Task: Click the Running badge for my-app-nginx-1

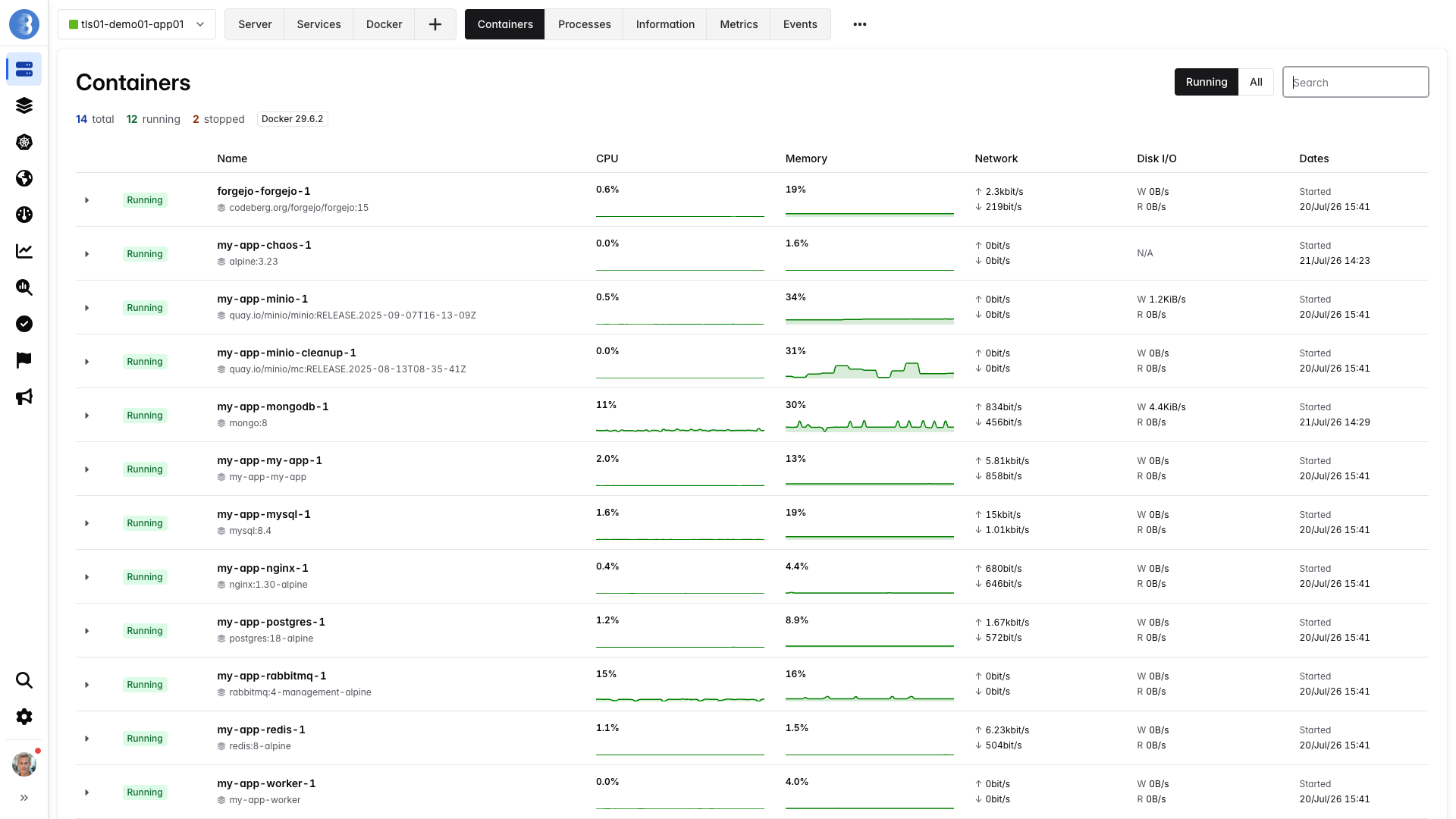Action: click(x=145, y=577)
